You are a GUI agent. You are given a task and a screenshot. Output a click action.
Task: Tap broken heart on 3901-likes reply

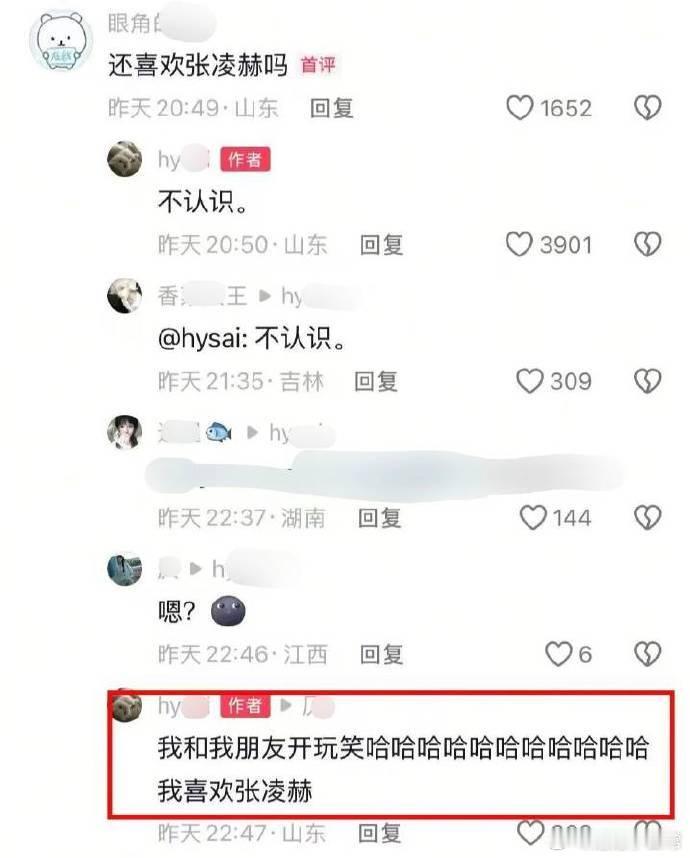pyautogui.click(x=647, y=244)
